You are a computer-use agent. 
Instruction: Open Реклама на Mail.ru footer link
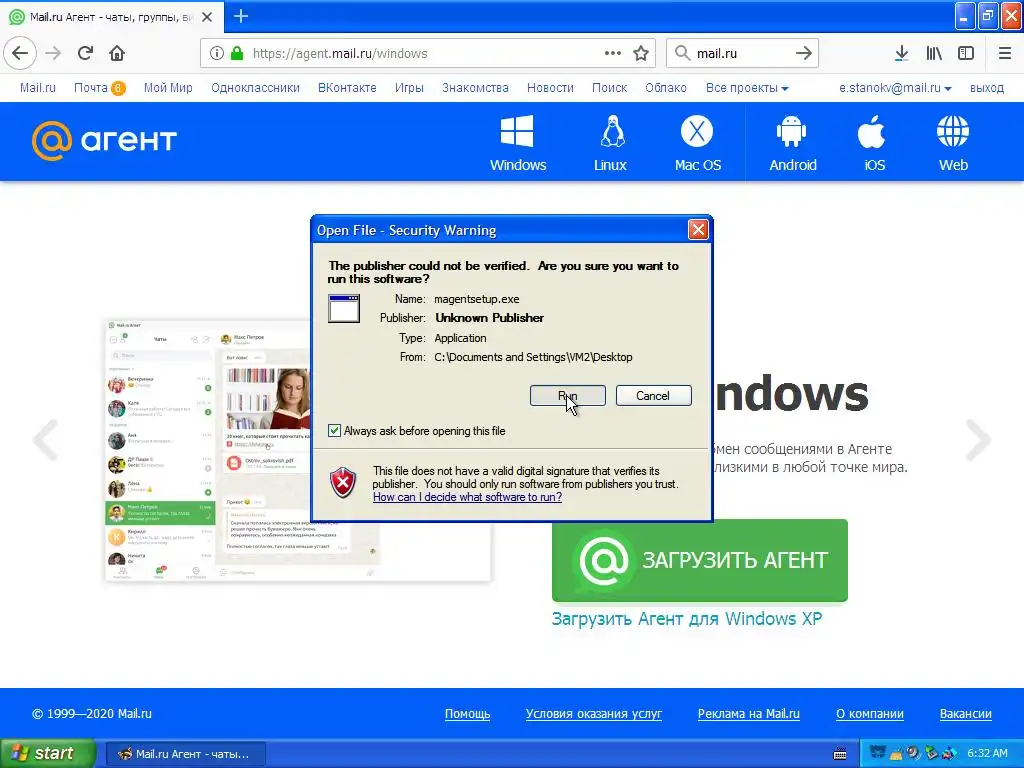(x=748, y=714)
